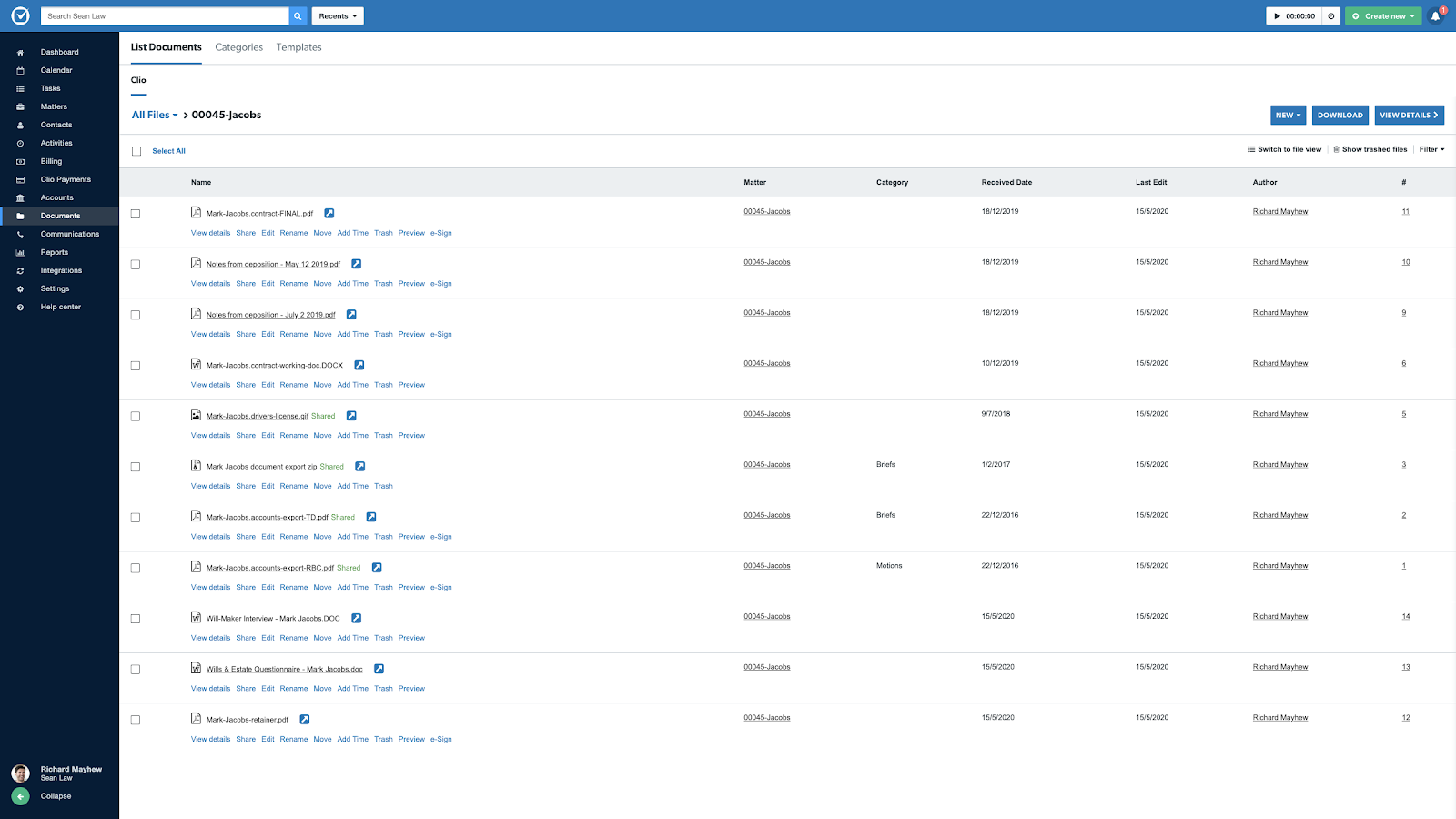Check the box for Mark Jacobs document export.zip
The width and height of the screenshot is (1456, 819).
coord(136,467)
